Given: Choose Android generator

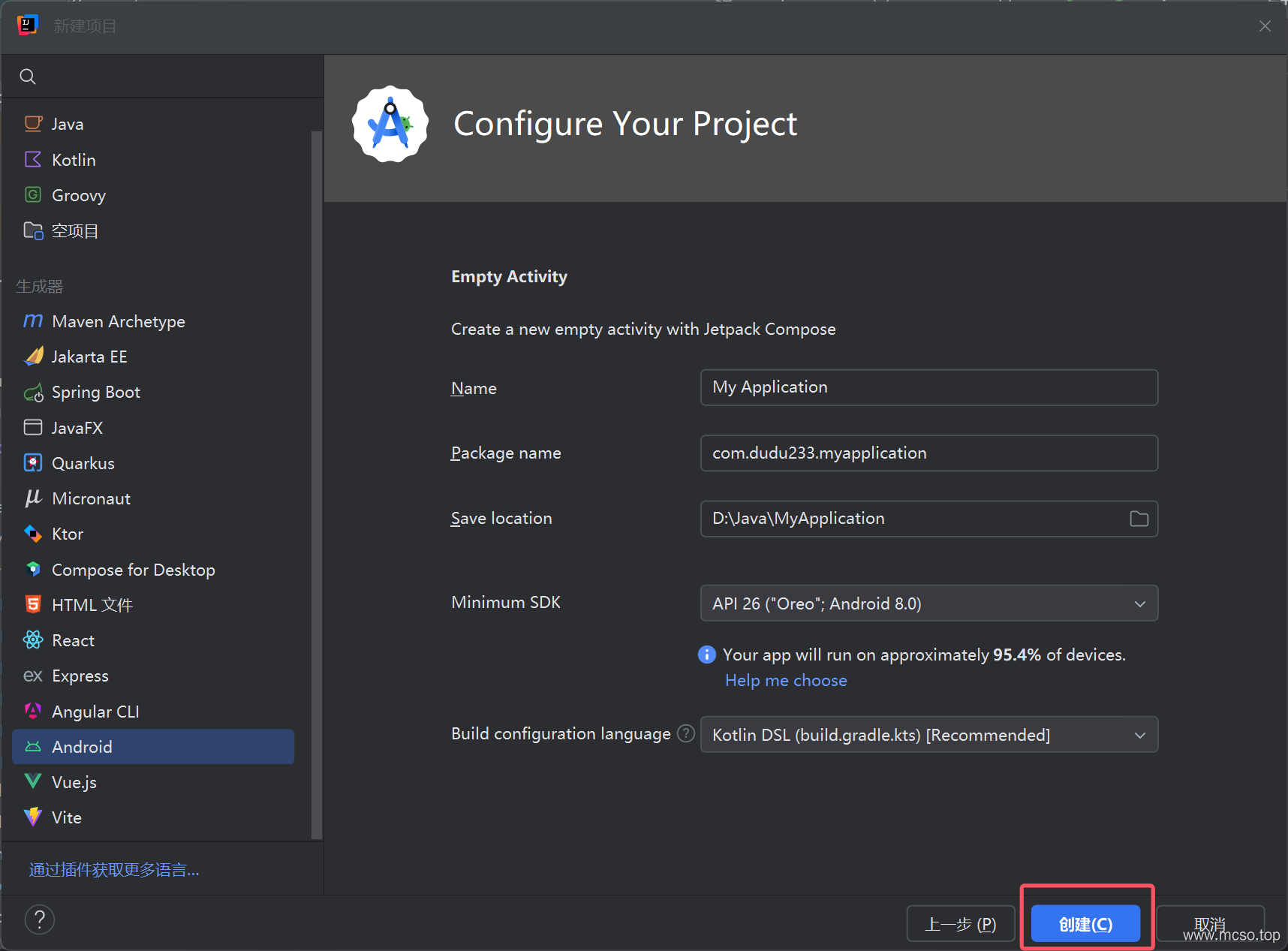Looking at the screenshot, I should click(x=153, y=746).
